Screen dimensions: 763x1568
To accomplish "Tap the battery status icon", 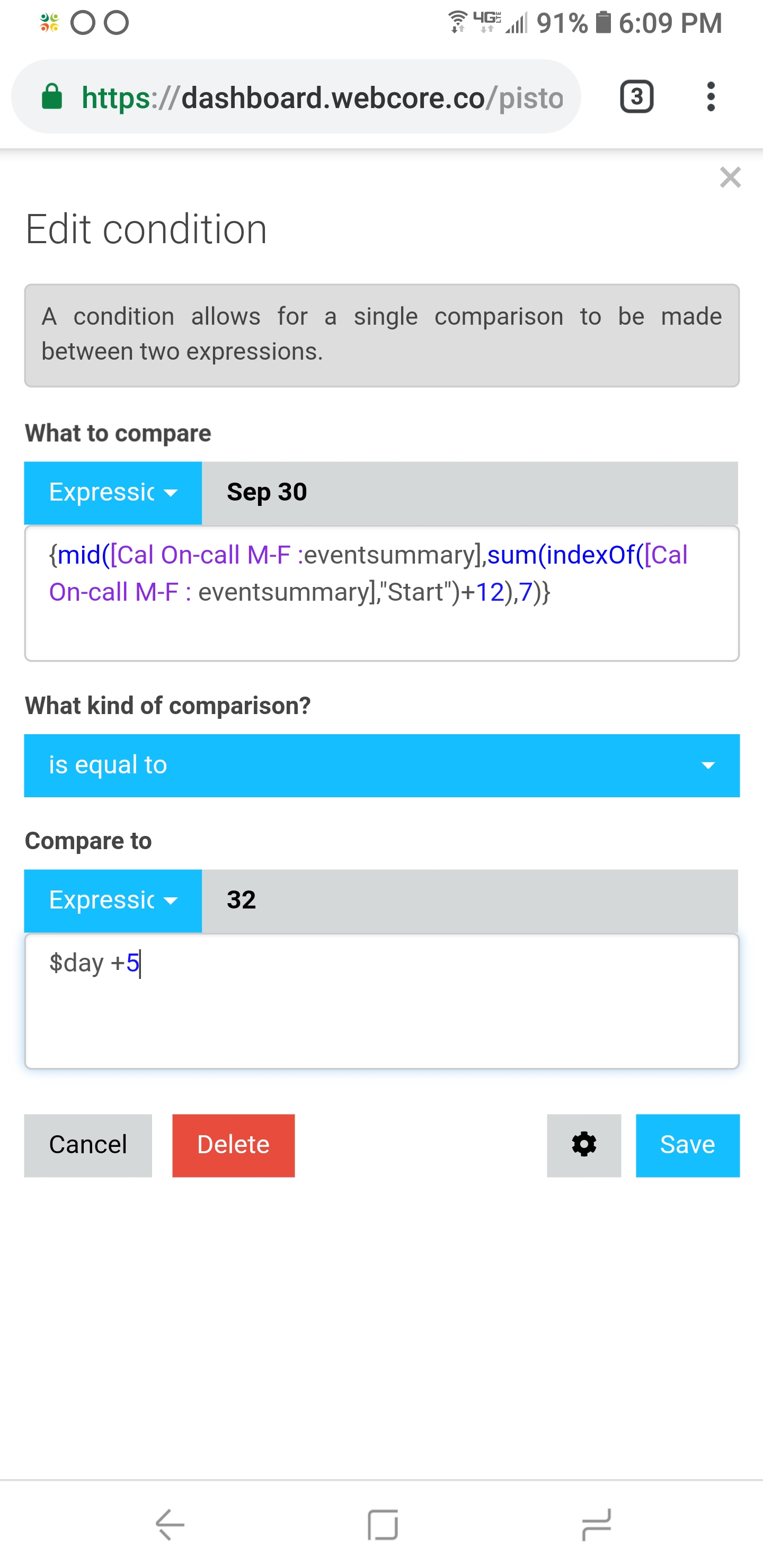I will click(603, 23).
